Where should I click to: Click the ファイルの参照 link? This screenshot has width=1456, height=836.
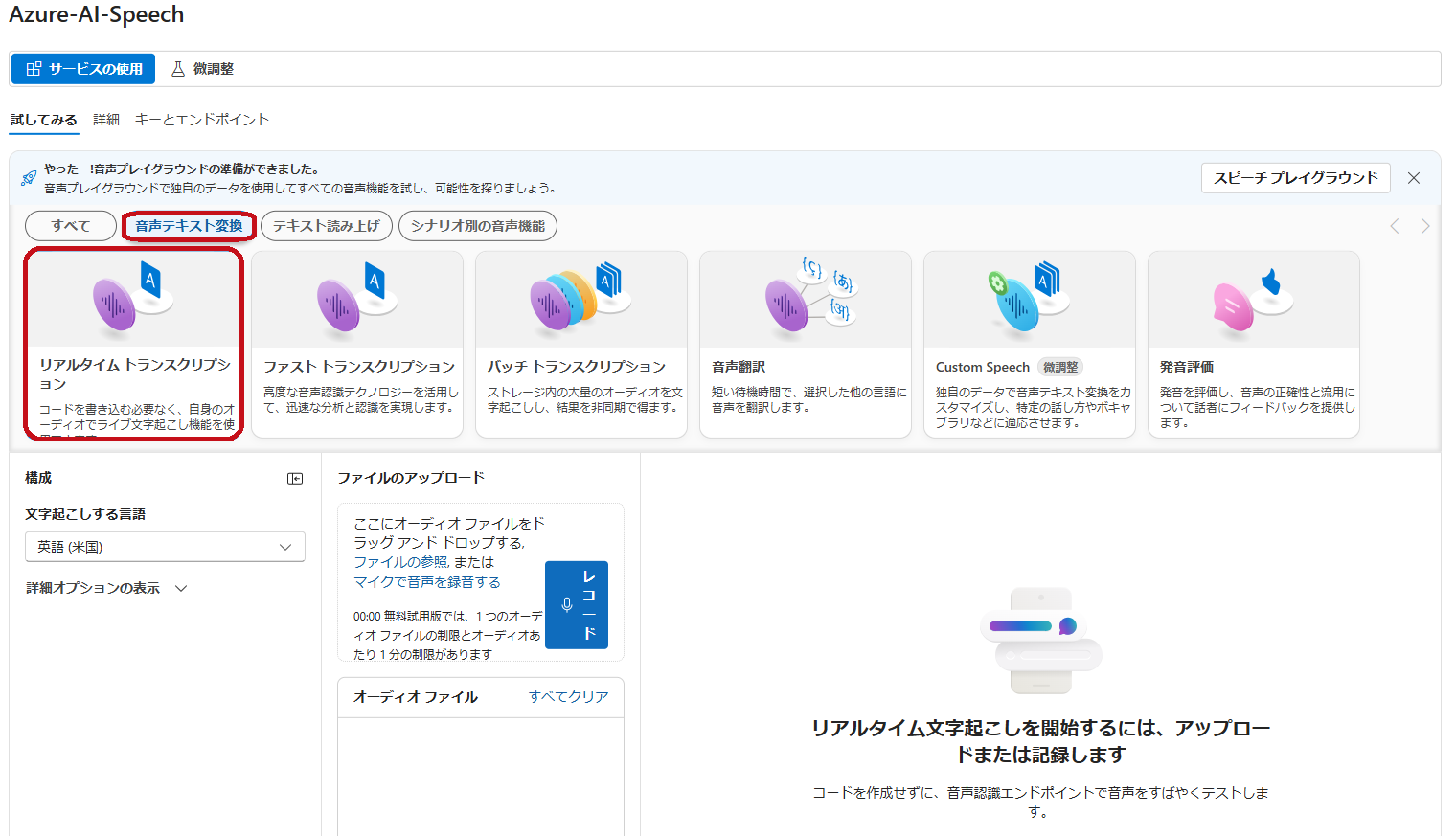click(x=401, y=562)
